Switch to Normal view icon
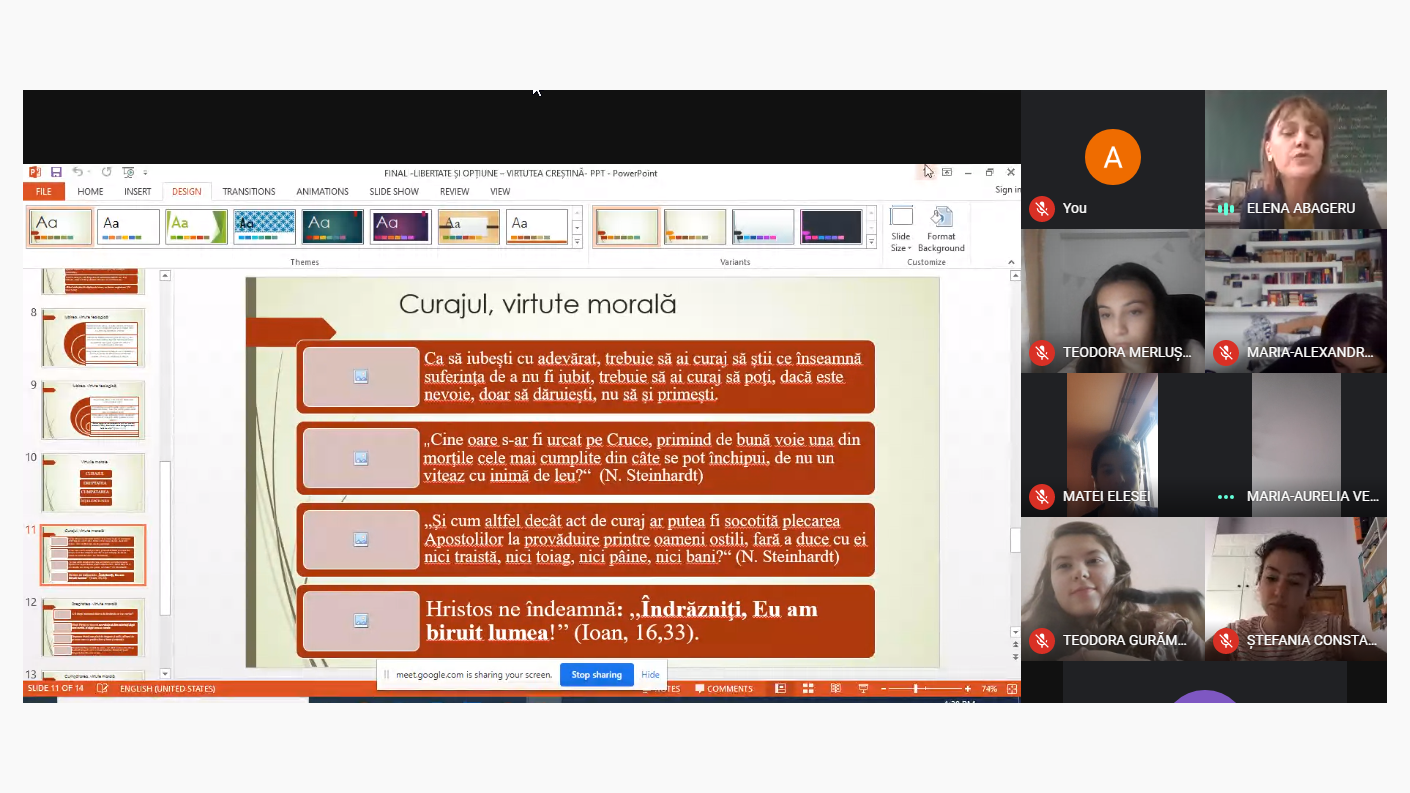 (780, 689)
